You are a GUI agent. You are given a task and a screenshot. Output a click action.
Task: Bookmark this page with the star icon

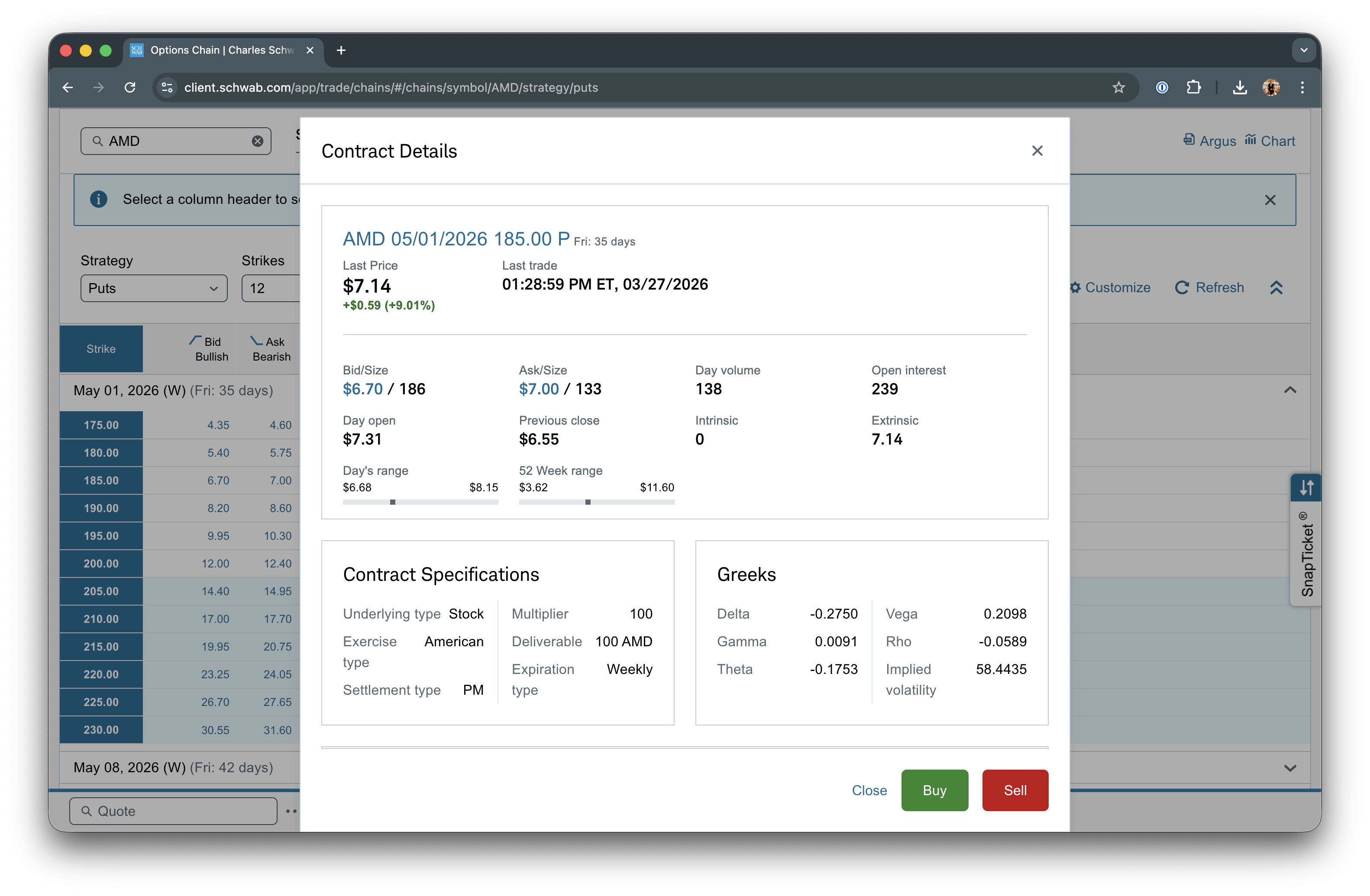[1118, 87]
